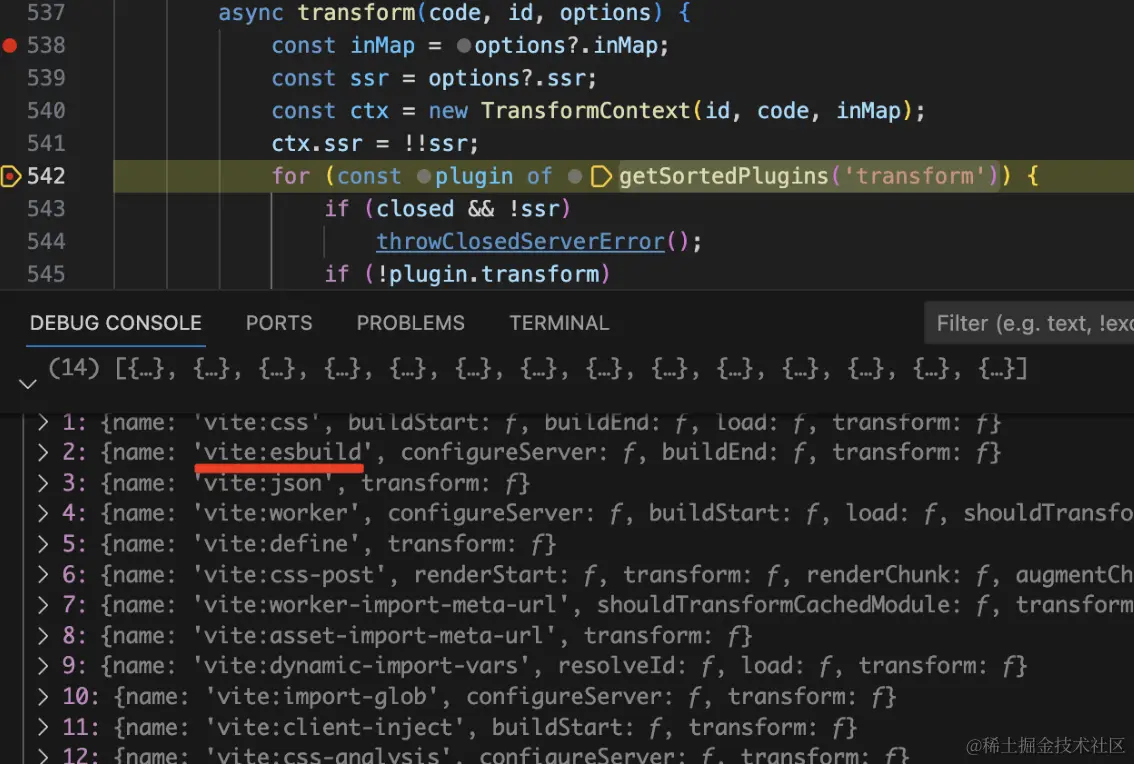Expand item 9 vite:dynamic-import-vars entry
Image resolution: width=1134 pixels, height=764 pixels.
pos(43,666)
